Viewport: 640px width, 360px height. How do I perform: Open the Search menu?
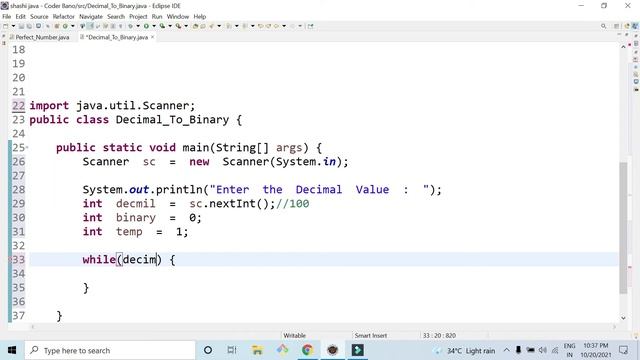(116, 16)
